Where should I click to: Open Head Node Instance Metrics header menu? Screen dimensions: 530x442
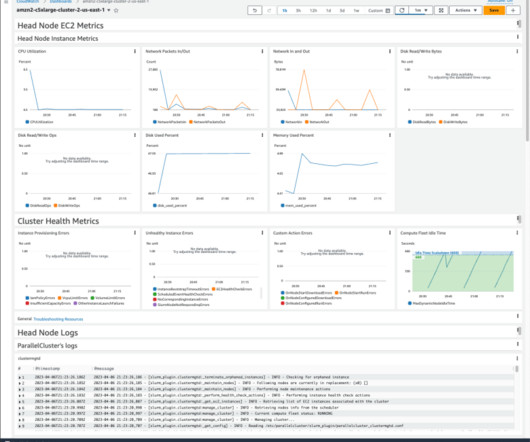517,37
